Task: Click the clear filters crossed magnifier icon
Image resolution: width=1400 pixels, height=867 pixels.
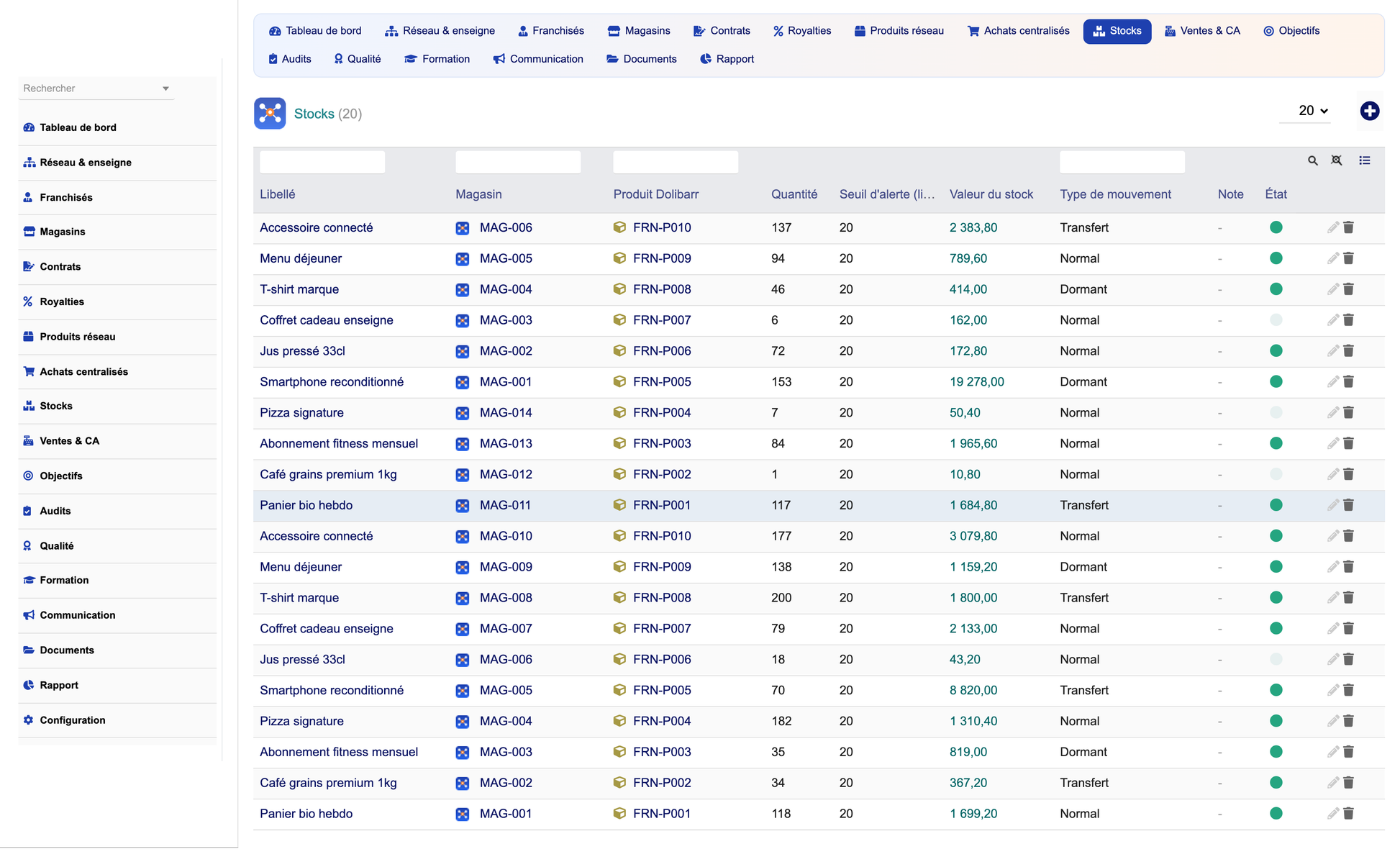Action: point(1336,160)
